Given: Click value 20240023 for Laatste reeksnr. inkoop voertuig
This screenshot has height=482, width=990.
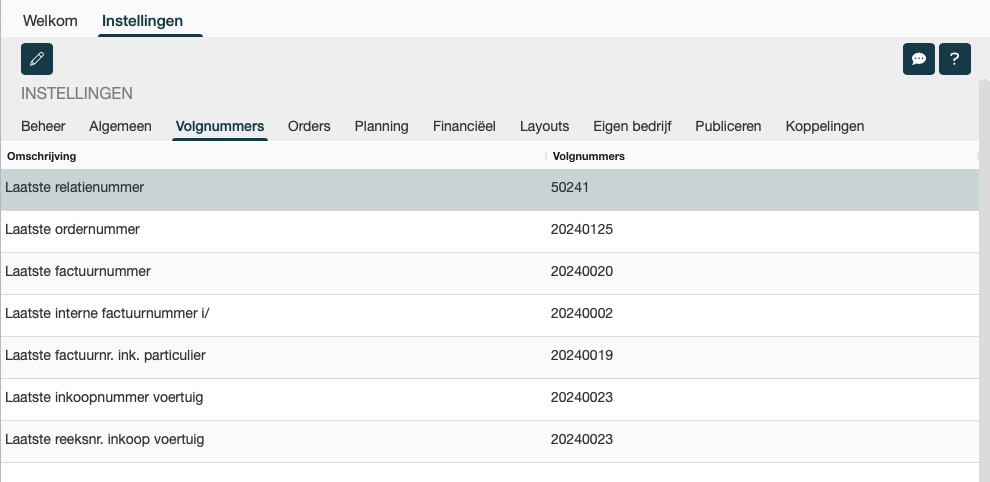Looking at the screenshot, I should point(582,439).
